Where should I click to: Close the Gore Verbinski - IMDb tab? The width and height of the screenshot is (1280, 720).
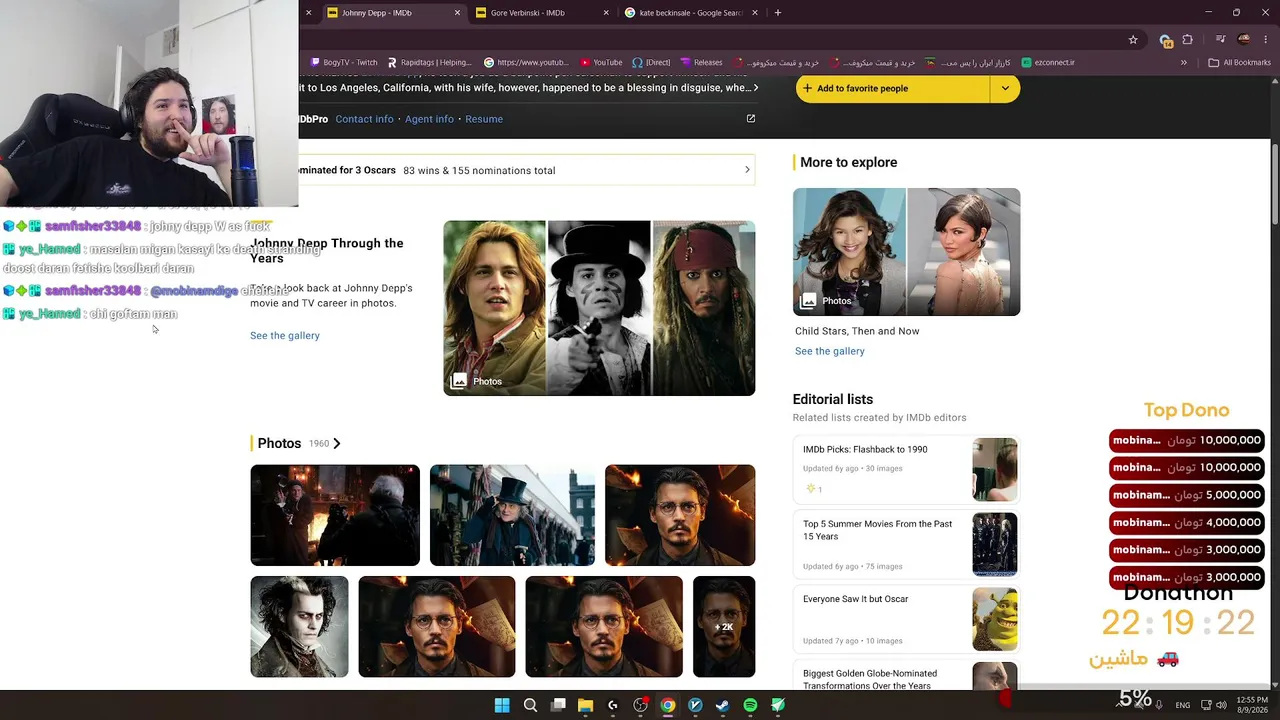pos(606,13)
